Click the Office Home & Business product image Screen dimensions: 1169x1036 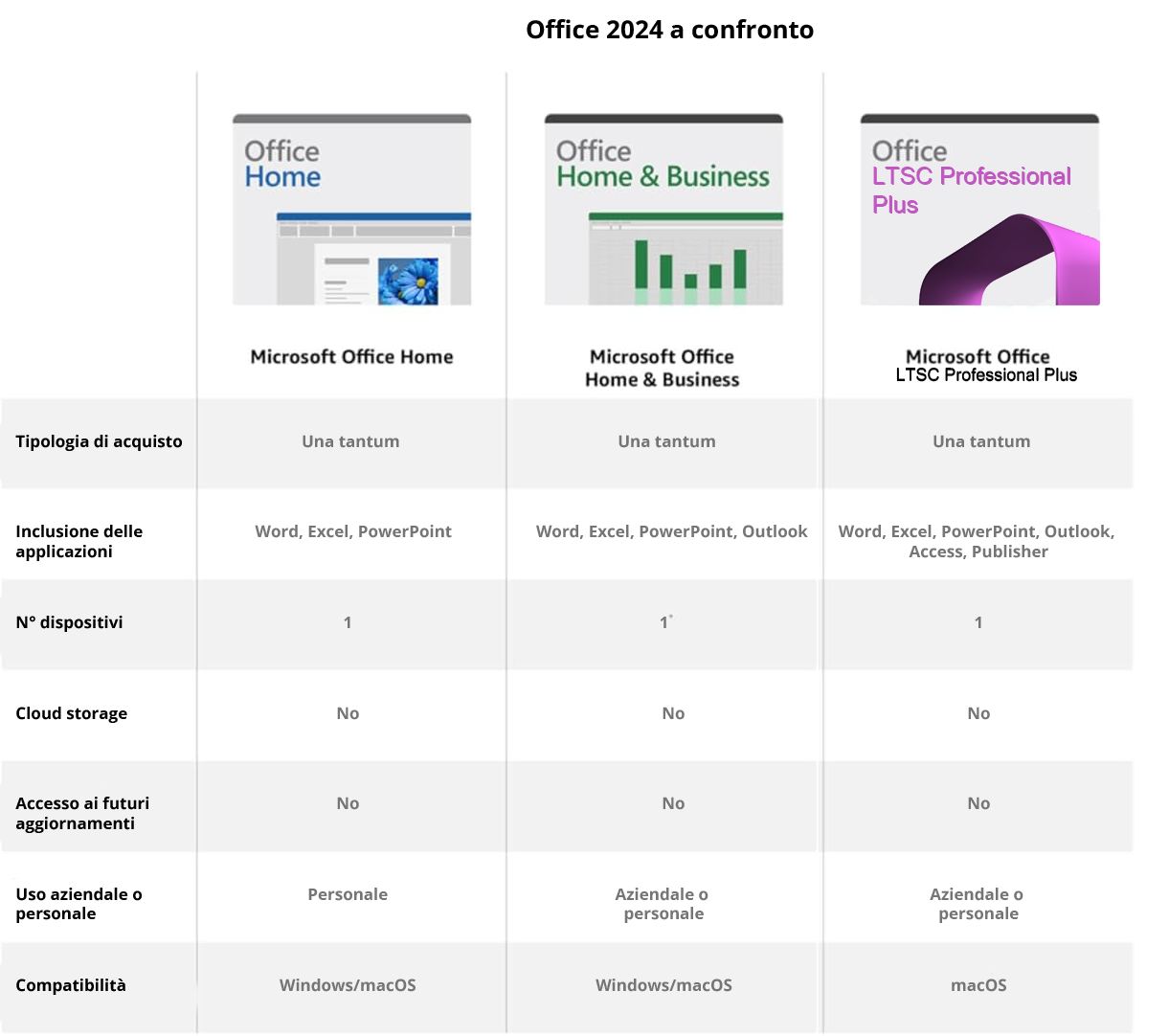click(x=663, y=210)
